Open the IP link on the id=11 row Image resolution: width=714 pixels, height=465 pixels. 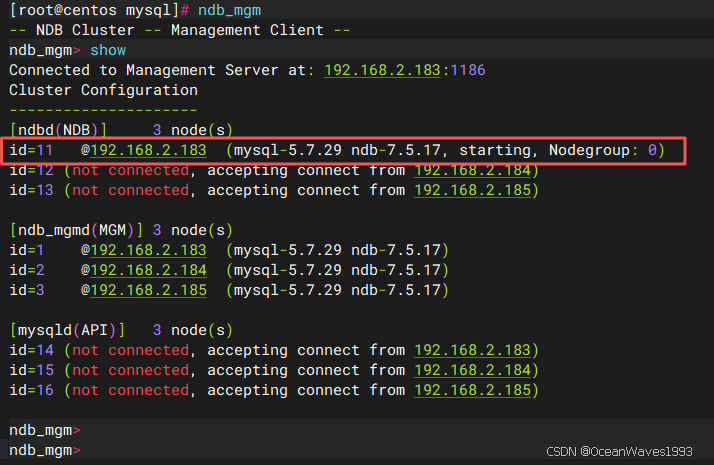(x=148, y=150)
